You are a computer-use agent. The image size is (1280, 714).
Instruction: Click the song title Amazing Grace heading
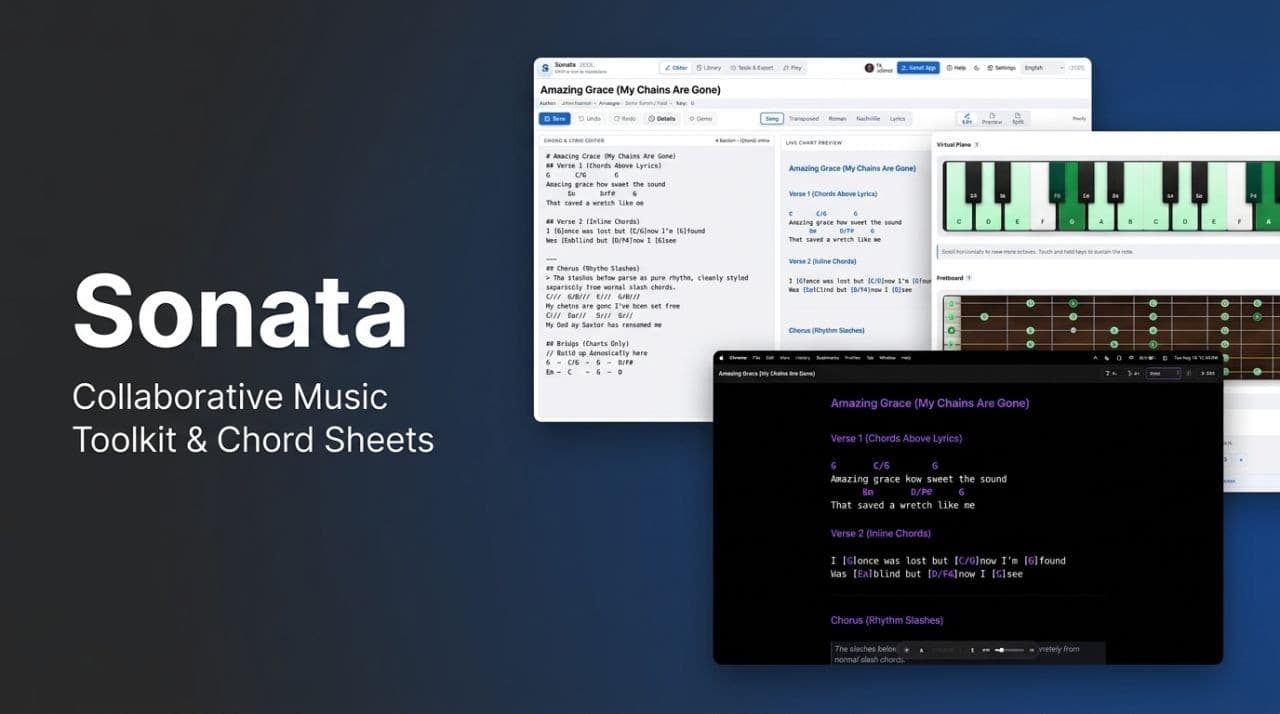click(630, 90)
